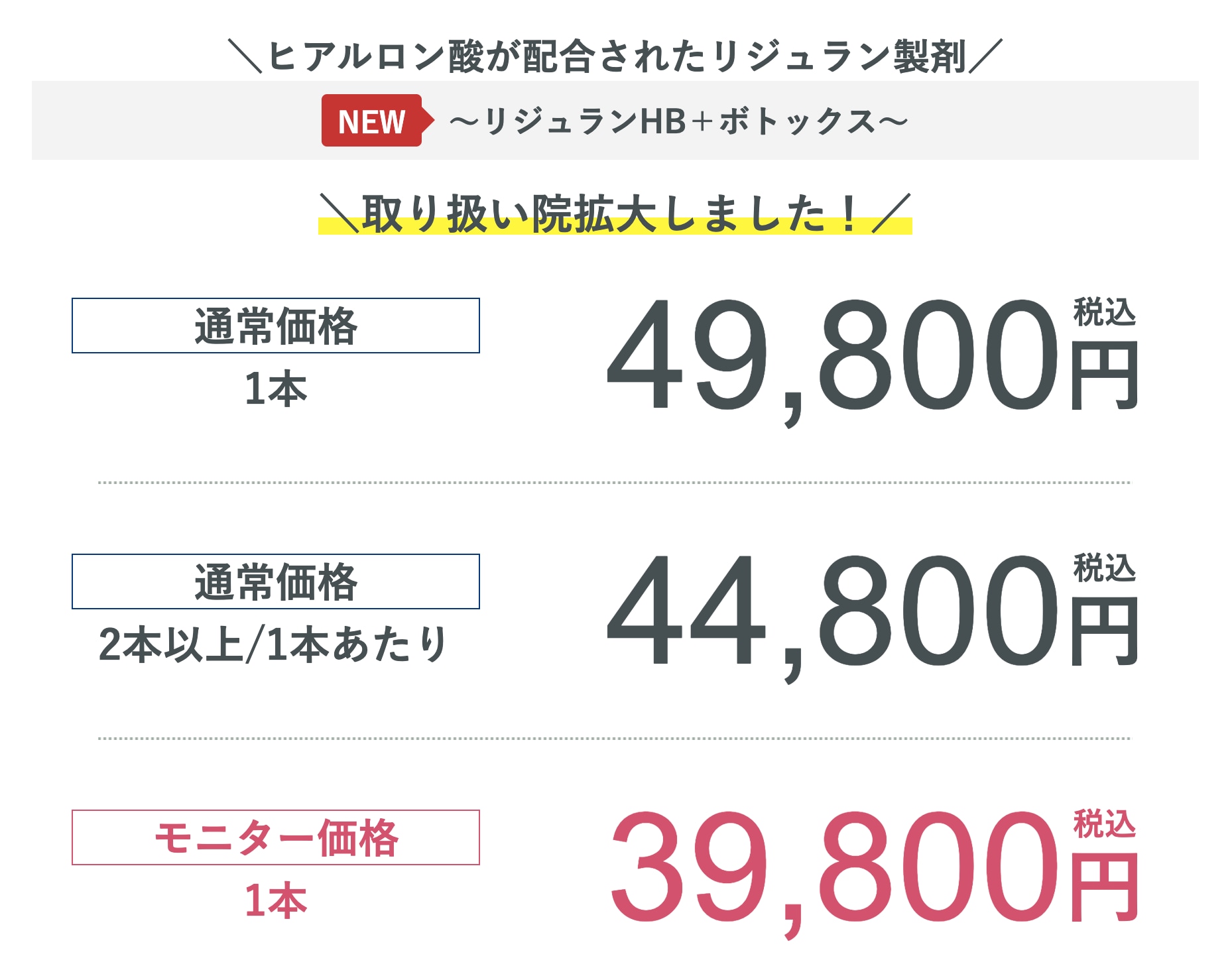Click 税込 label beside 44,800円

click(1104, 568)
